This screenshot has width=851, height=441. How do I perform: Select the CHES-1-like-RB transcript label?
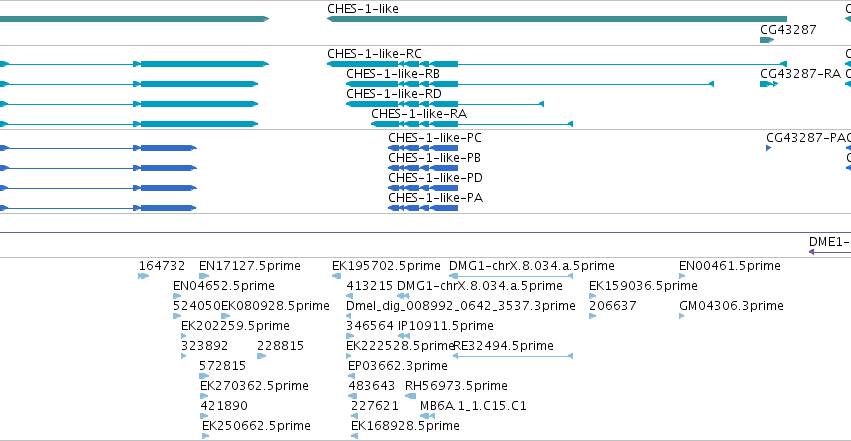[393, 74]
